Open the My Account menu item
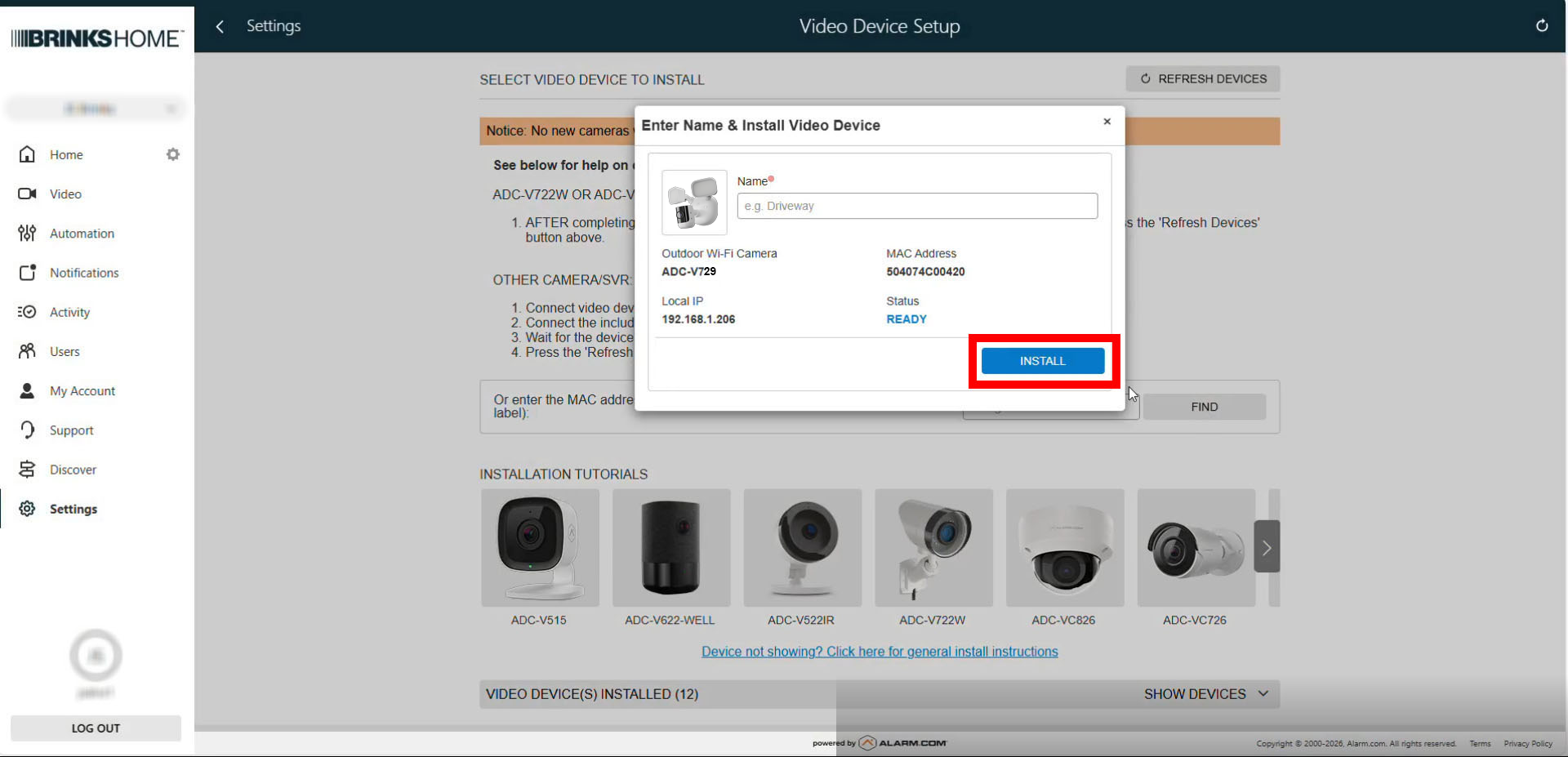The image size is (1568, 757). tap(82, 391)
